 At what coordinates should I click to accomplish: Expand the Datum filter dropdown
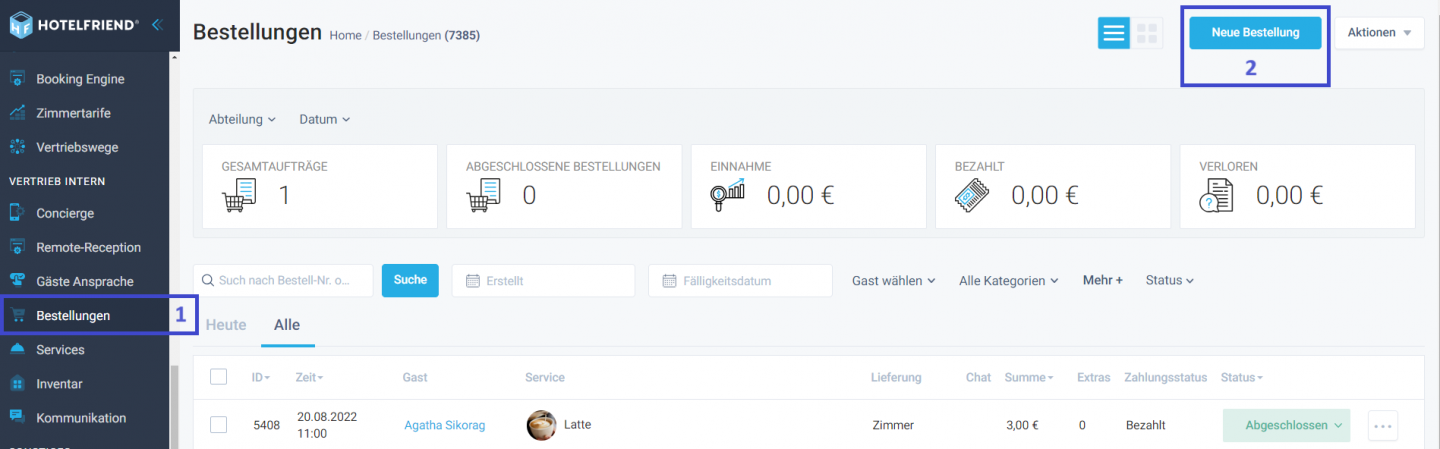[x=325, y=119]
